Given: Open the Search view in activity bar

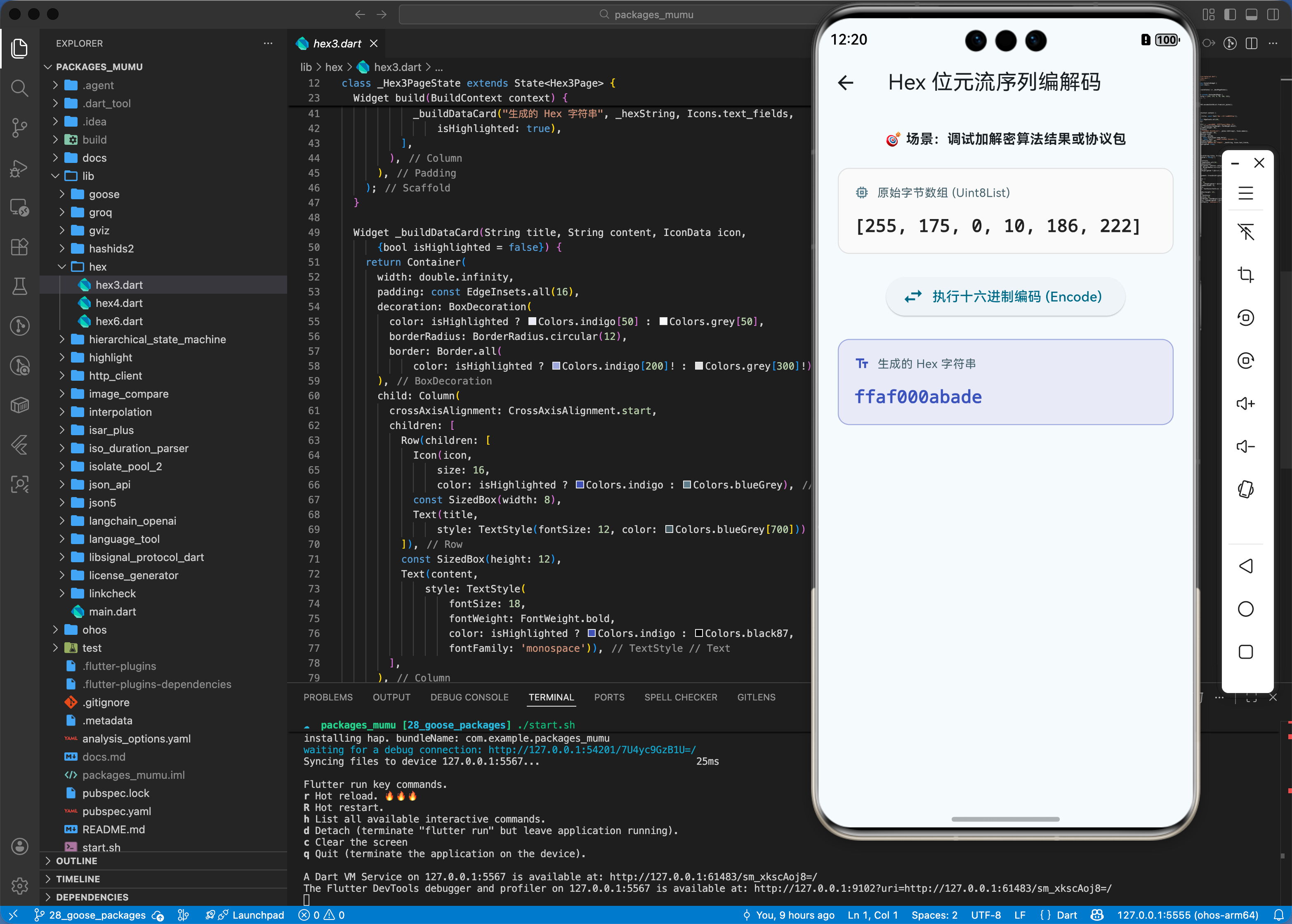Looking at the screenshot, I should coord(19,88).
